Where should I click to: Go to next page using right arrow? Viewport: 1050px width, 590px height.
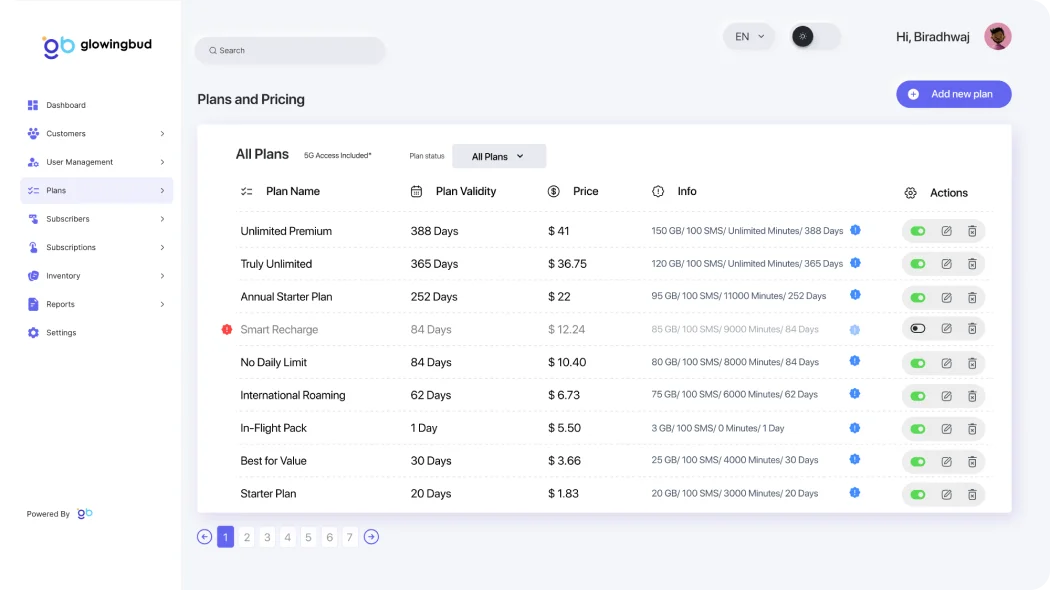(x=371, y=537)
